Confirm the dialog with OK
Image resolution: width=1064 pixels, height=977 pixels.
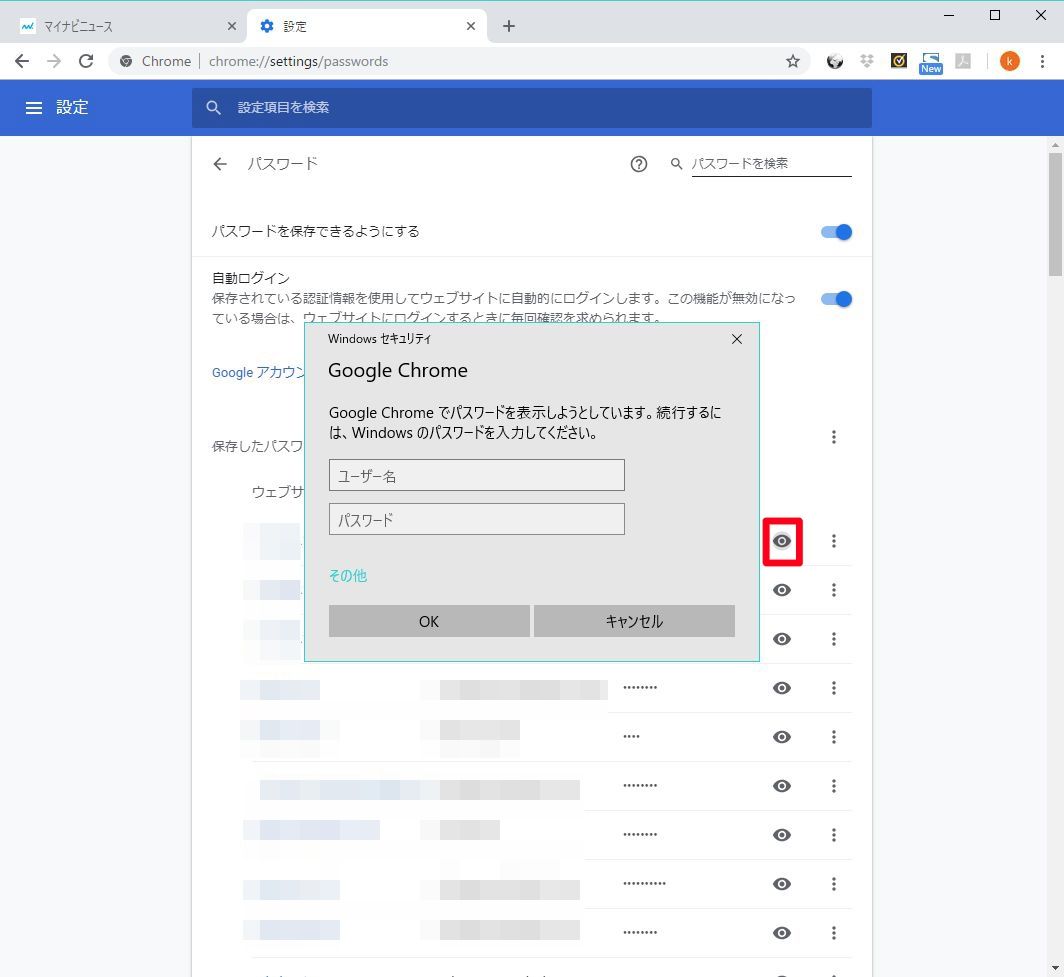coord(429,621)
